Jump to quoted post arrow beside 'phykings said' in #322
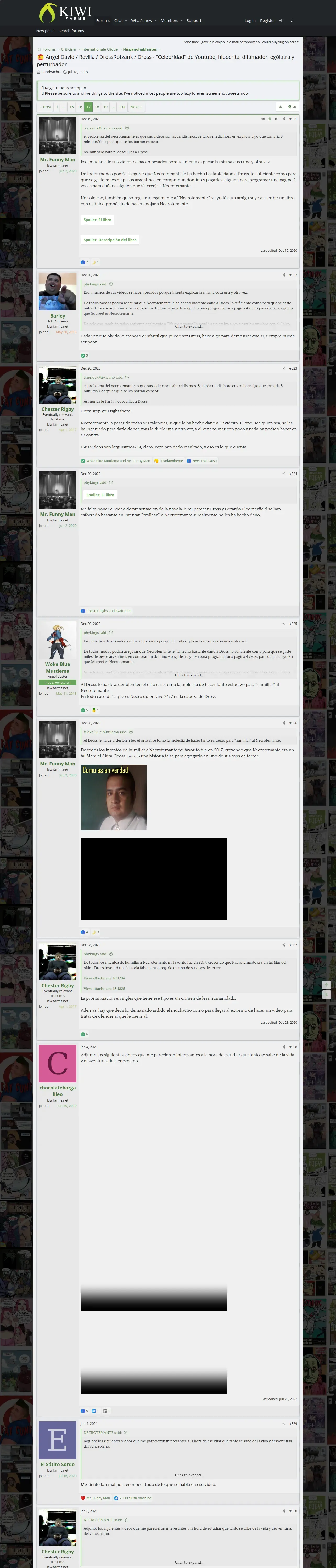Screen dimensions: 336x1568 (x=111, y=284)
